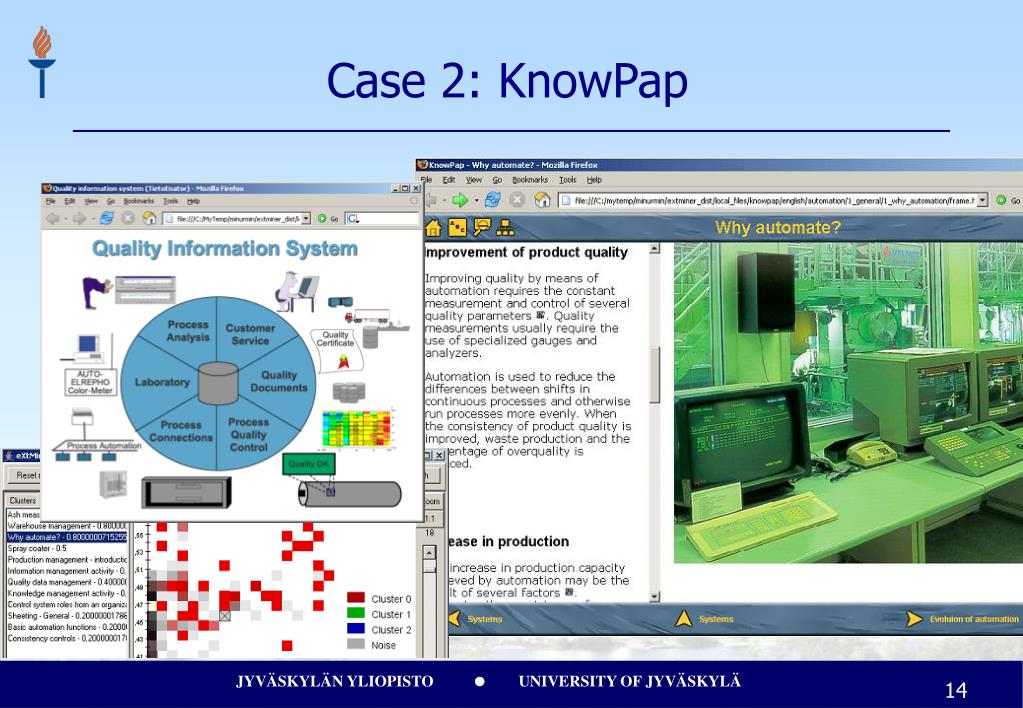Image resolution: width=1023 pixels, height=708 pixels.
Task: Click the search field in the Quality Information System window
Action: coord(382,219)
